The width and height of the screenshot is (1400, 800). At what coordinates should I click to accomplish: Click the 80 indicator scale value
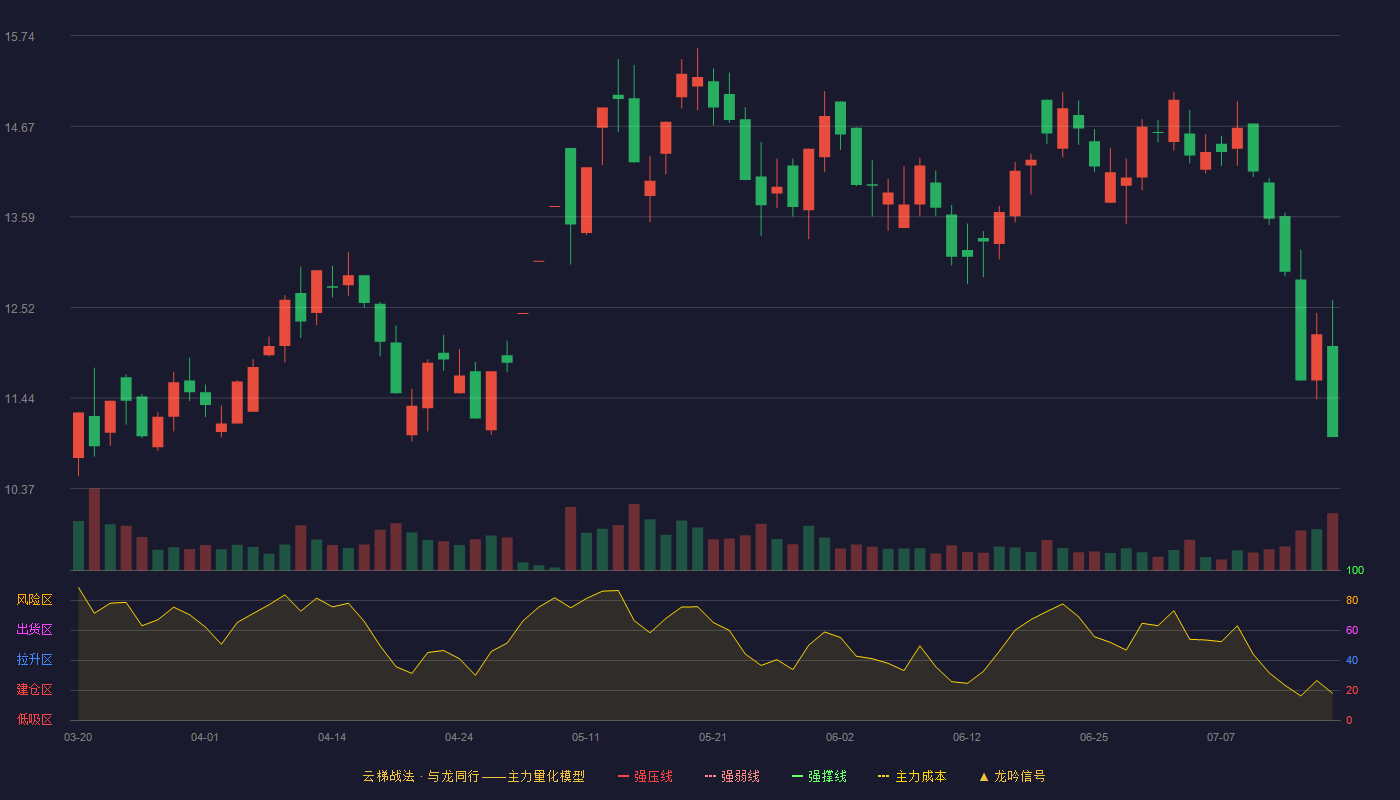point(1352,600)
